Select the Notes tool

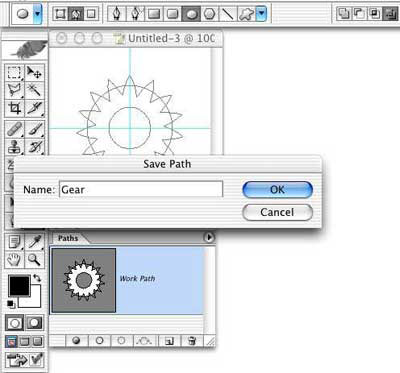pos(14,242)
